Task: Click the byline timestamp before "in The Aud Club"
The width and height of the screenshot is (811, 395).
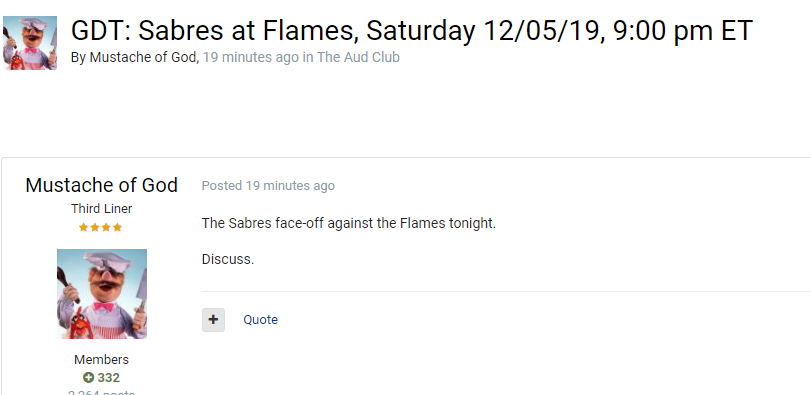Action: click(x=250, y=57)
